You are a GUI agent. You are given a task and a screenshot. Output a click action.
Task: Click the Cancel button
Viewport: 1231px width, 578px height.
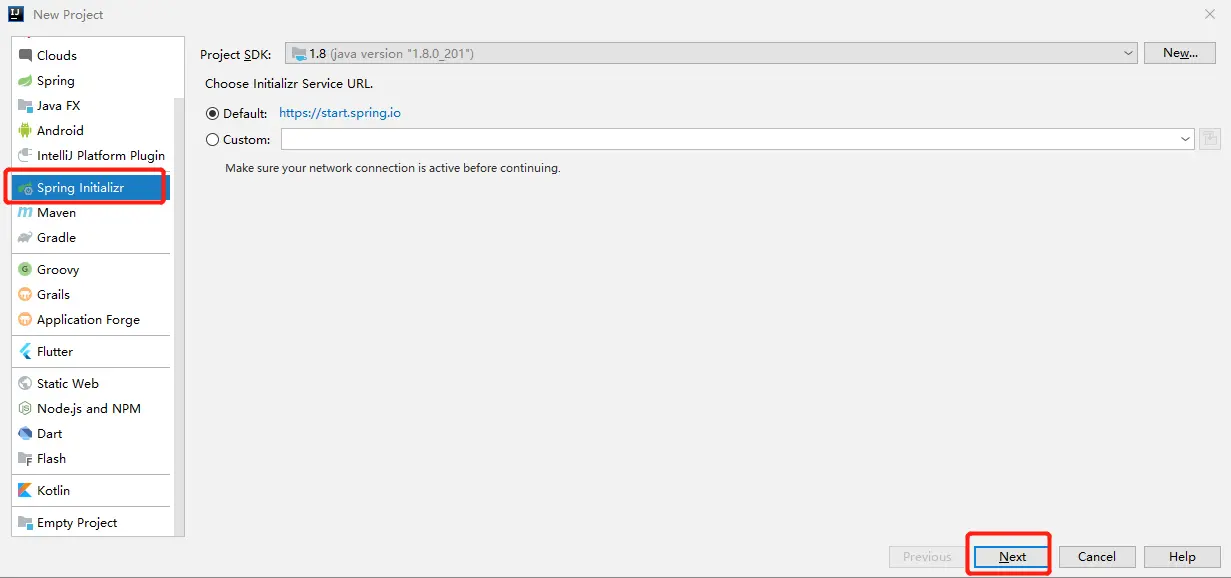pos(1097,557)
